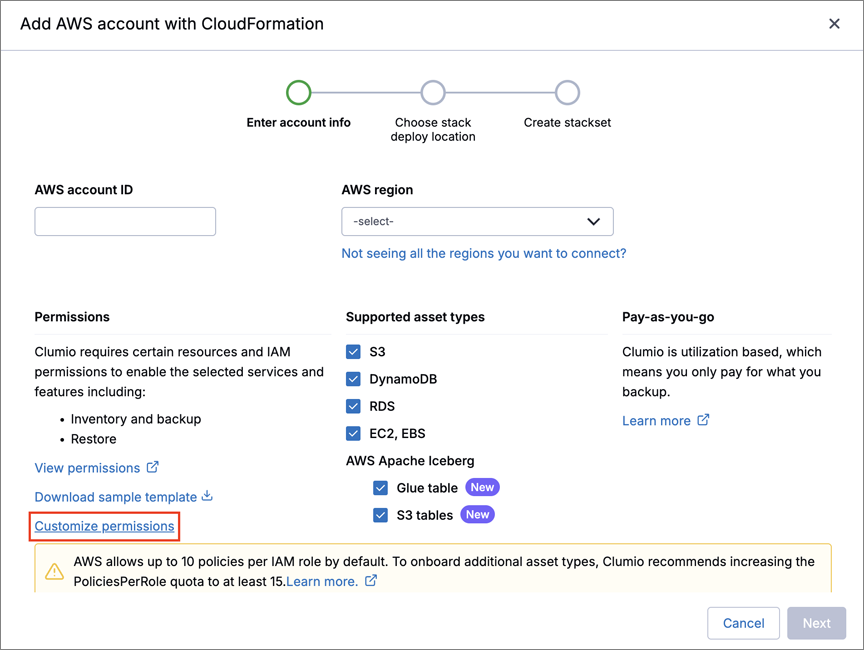Toggle the EC2, EBS checkbox
This screenshot has width=864, height=650.
point(353,433)
